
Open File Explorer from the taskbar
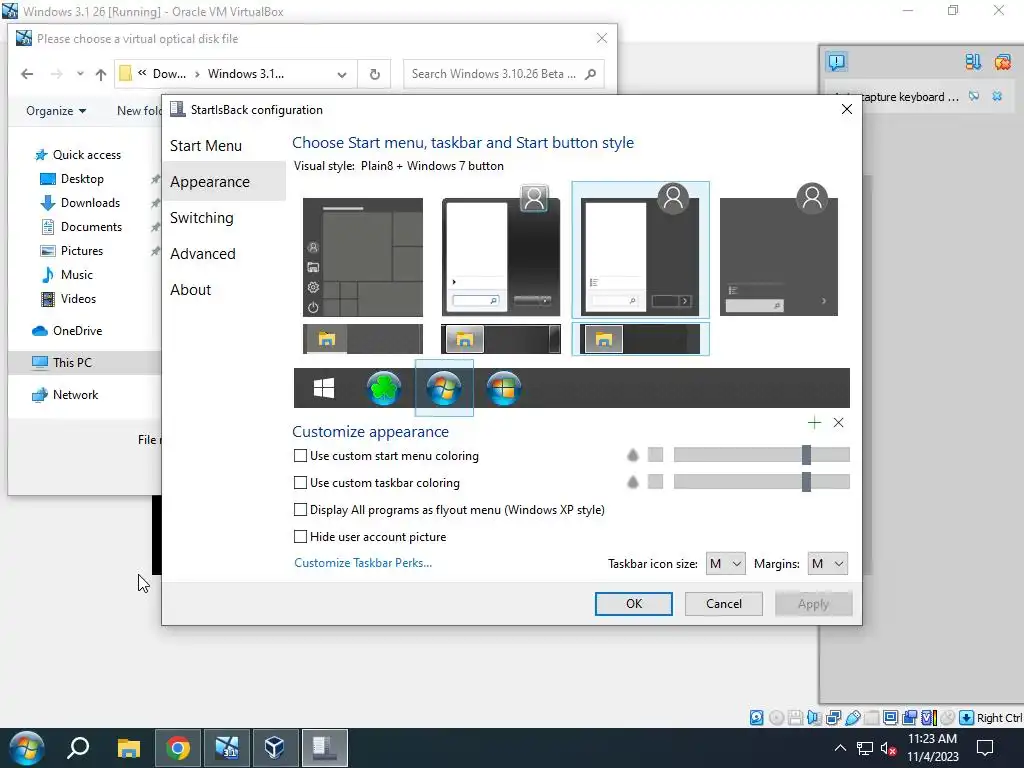(129, 748)
